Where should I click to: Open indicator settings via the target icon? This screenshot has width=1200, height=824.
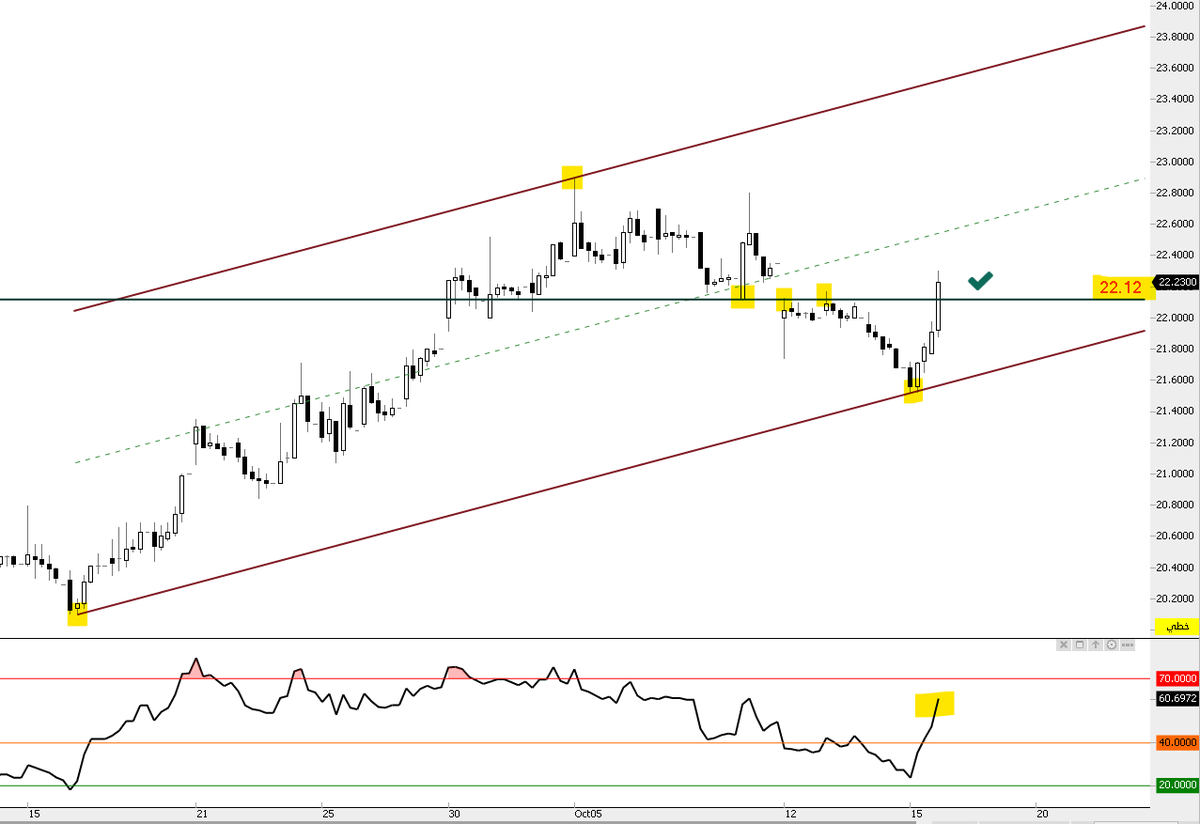click(x=1112, y=645)
